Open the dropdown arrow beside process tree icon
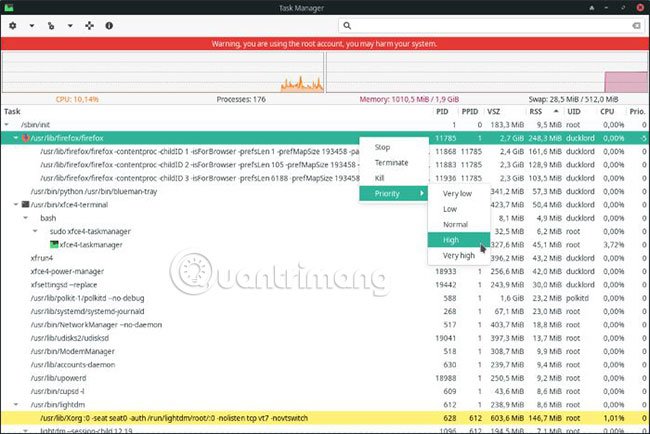The image size is (650, 434). click(x=70, y=26)
